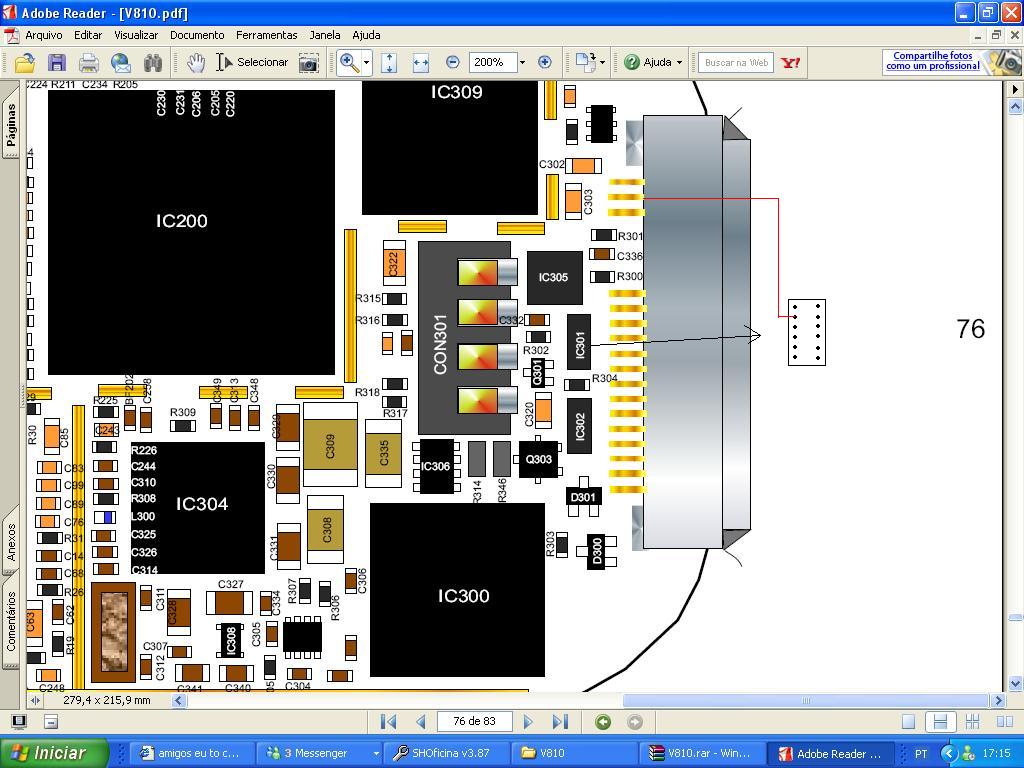Open the V810 folder taskbar button
Screen dimensions: 1024x768
(573, 753)
